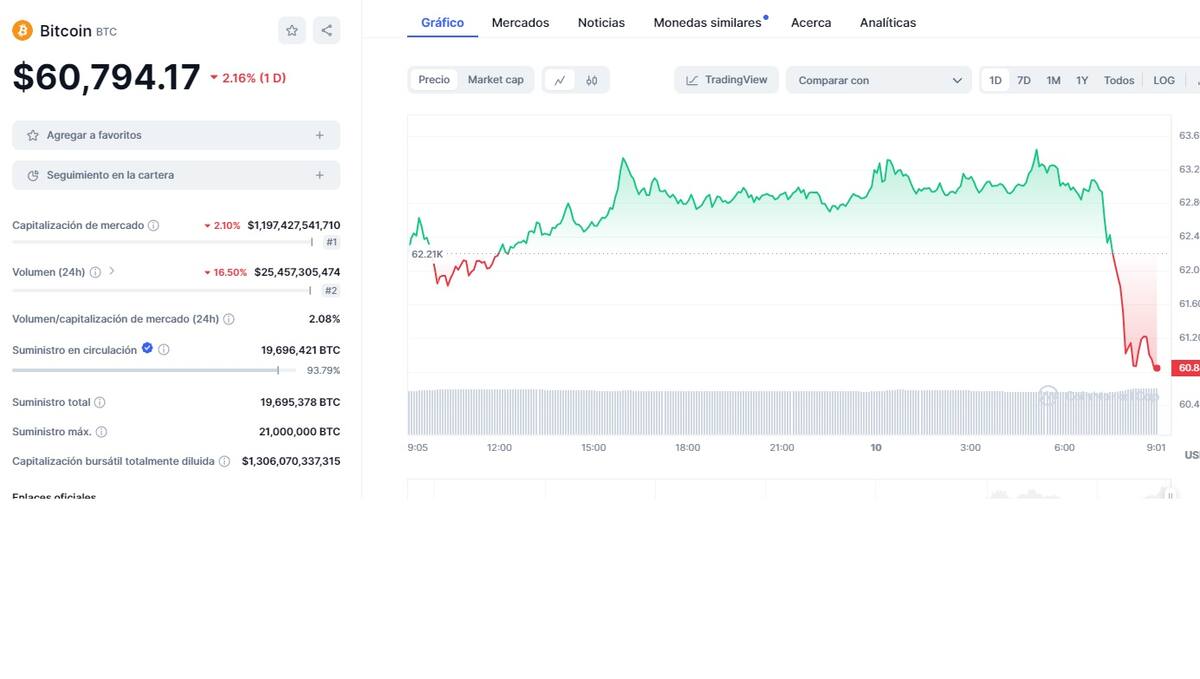
Task: Select the 7D time range
Action: (1024, 80)
